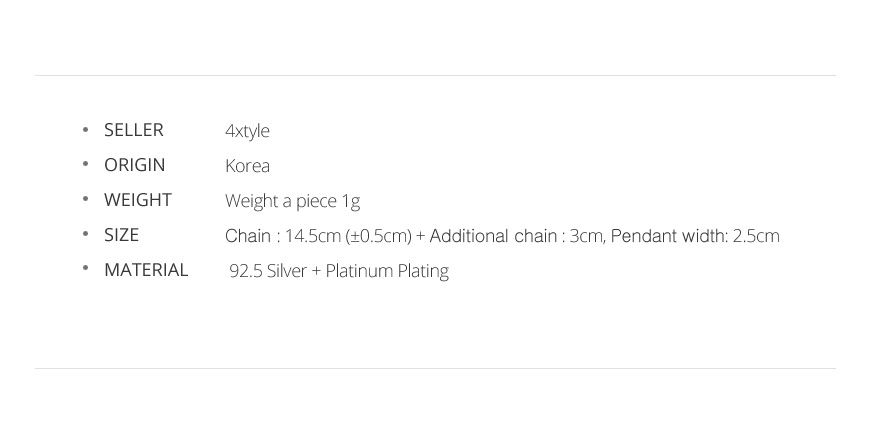The width and height of the screenshot is (873, 437).
Task: Click the bullet beside SELLER
Action: point(85,130)
